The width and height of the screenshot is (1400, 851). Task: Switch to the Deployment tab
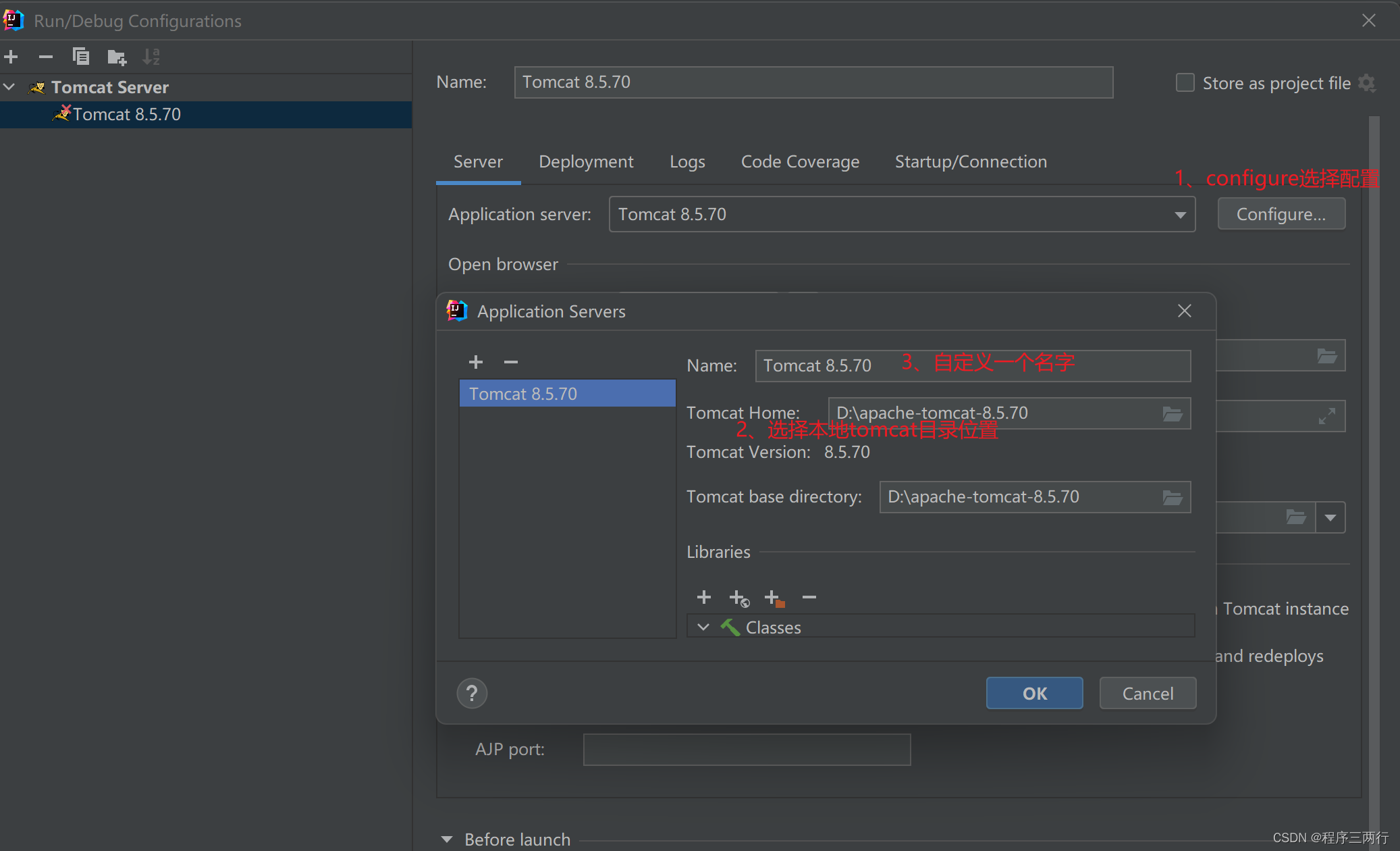pyautogui.click(x=586, y=161)
